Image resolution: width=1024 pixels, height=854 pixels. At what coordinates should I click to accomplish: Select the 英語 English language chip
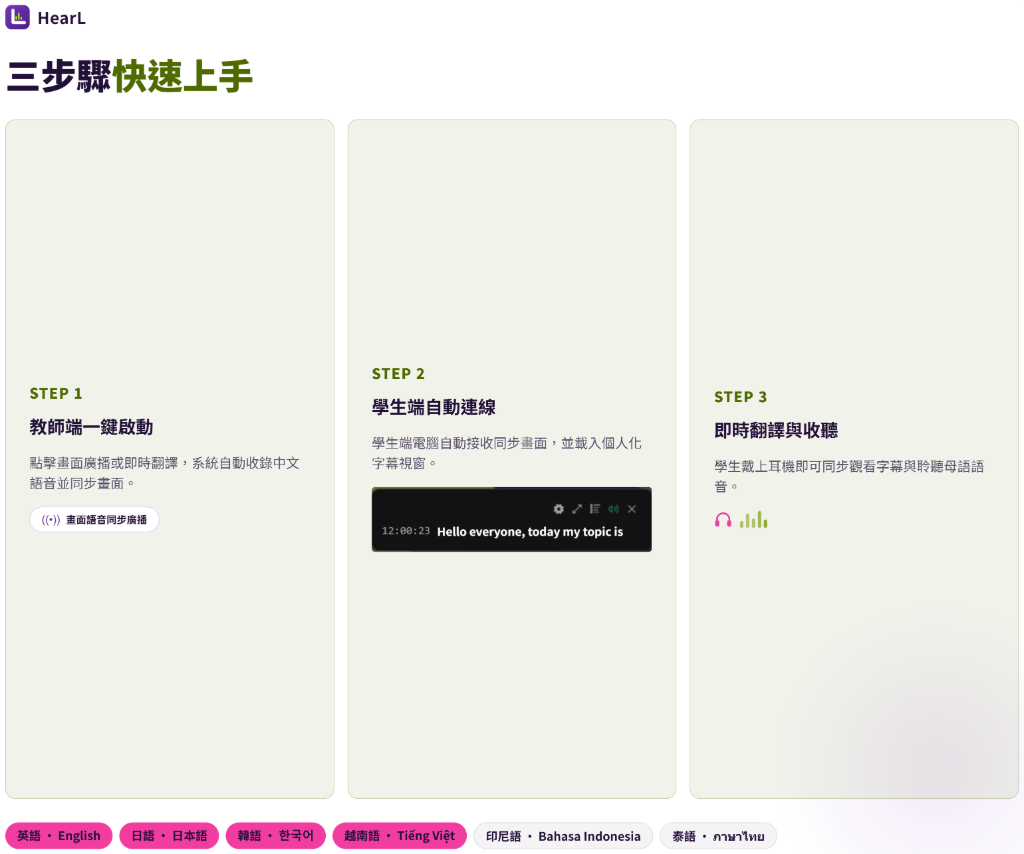click(x=59, y=836)
